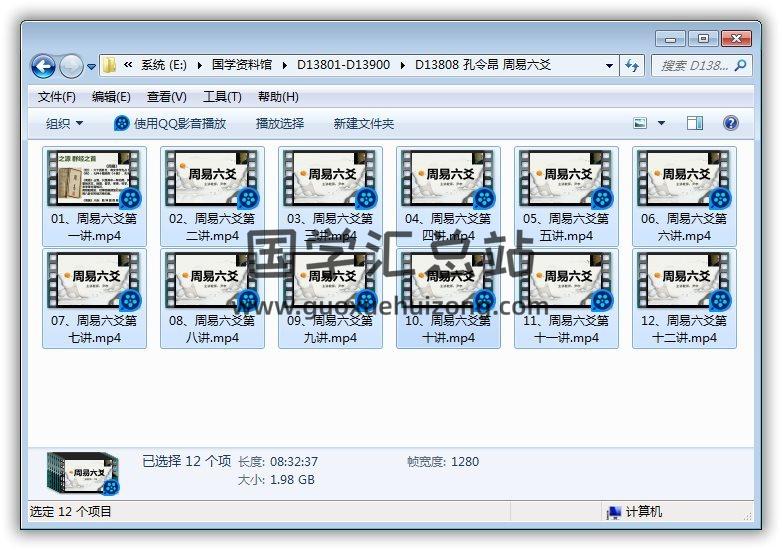Click the change view icon
782x550 pixels.
(x=640, y=123)
